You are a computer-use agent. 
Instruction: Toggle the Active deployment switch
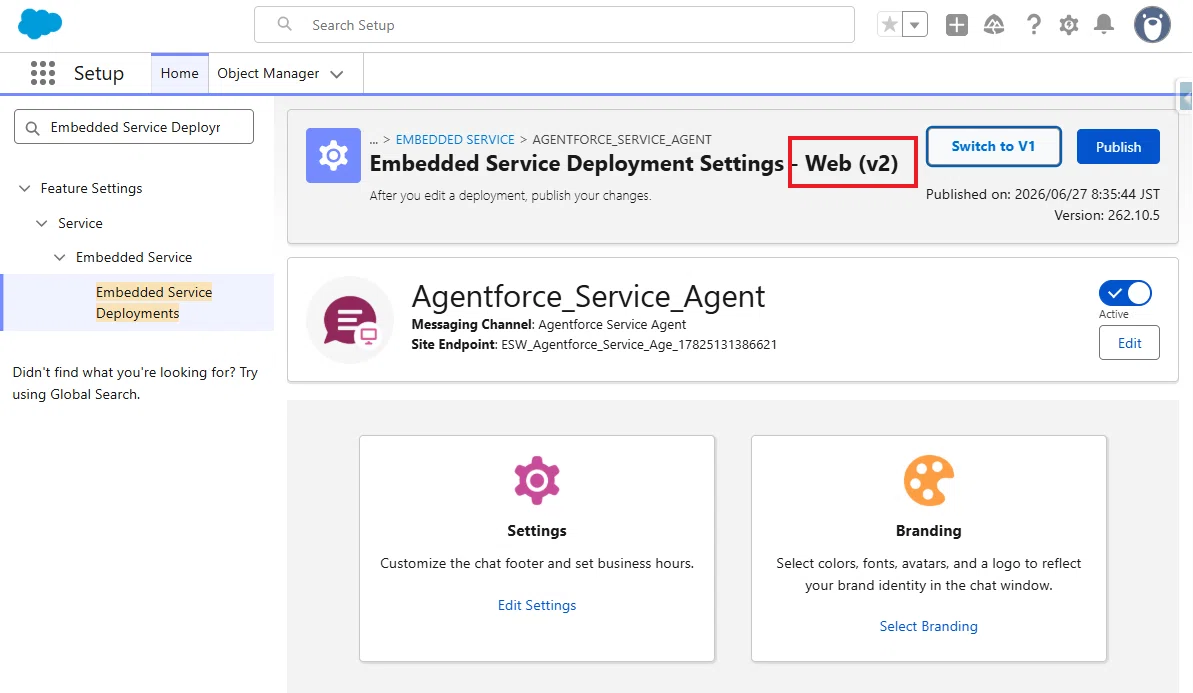(1125, 293)
